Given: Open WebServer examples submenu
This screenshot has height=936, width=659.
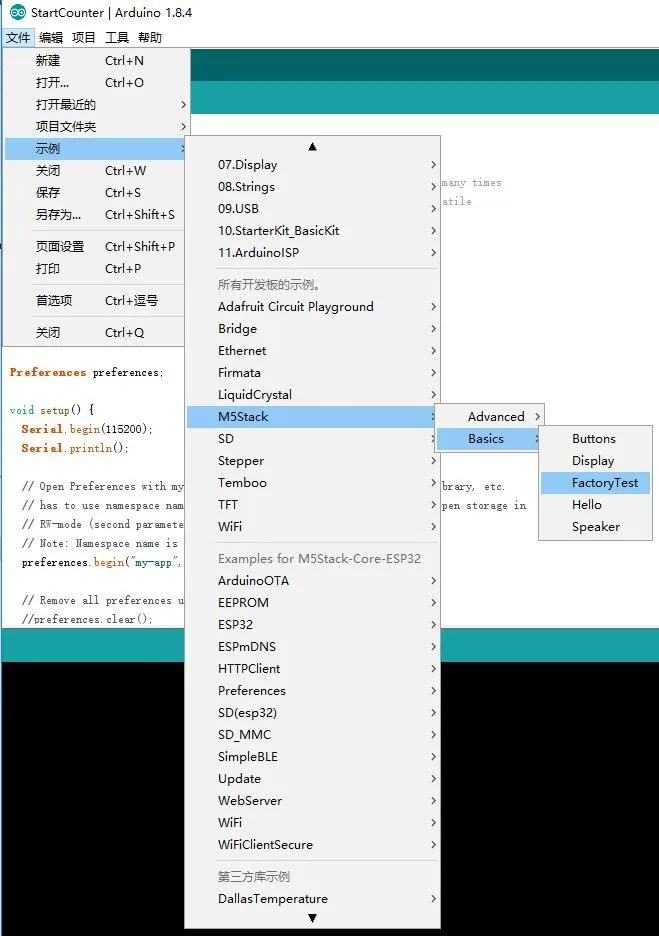Looking at the screenshot, I should pos(312,800).
